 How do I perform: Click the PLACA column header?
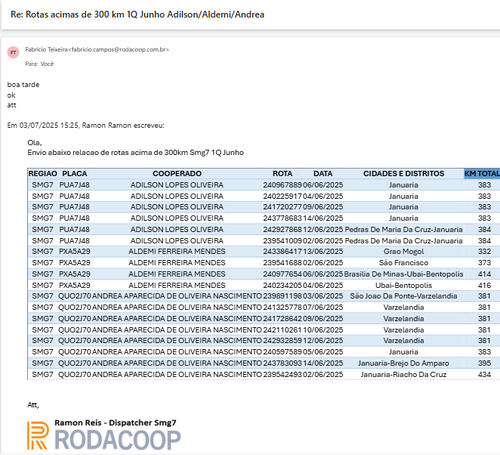(75, 174)
